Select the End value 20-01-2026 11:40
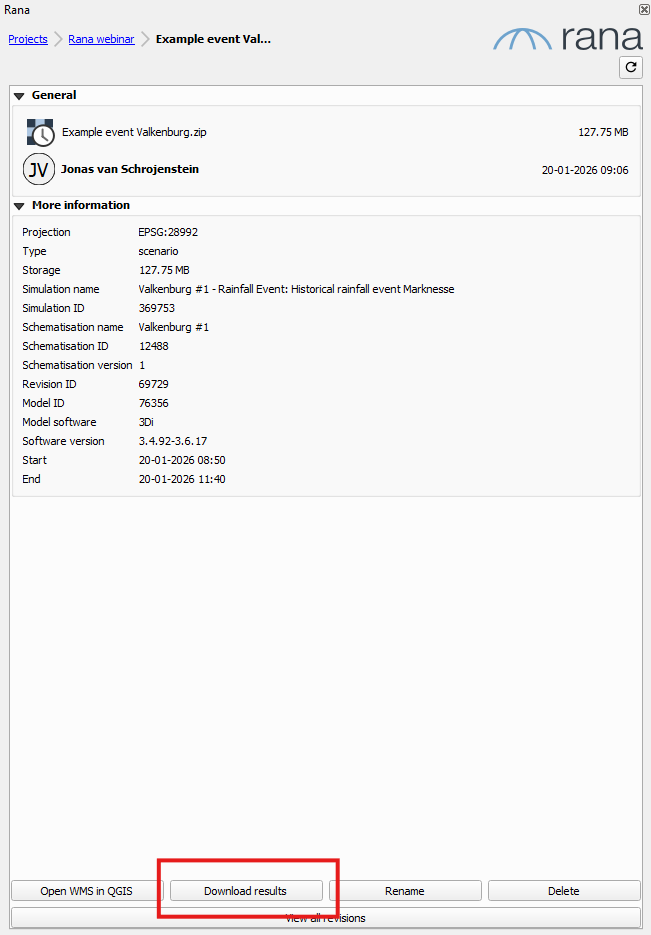Image resolution: width=651 pixels, height=935 pixels. (x=182, y=479)
